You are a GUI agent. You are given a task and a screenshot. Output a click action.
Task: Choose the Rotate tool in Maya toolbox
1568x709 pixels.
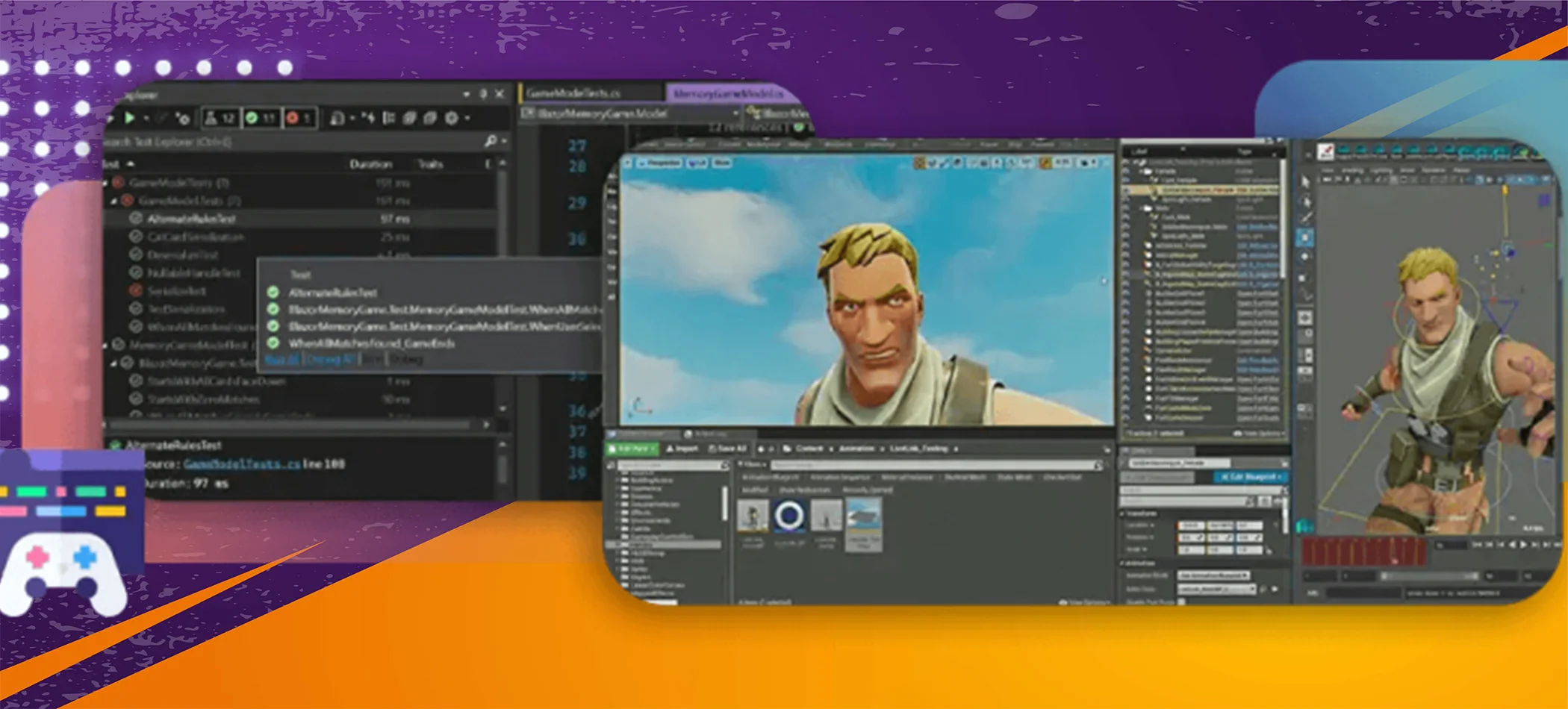click(x=1305, y=257)
